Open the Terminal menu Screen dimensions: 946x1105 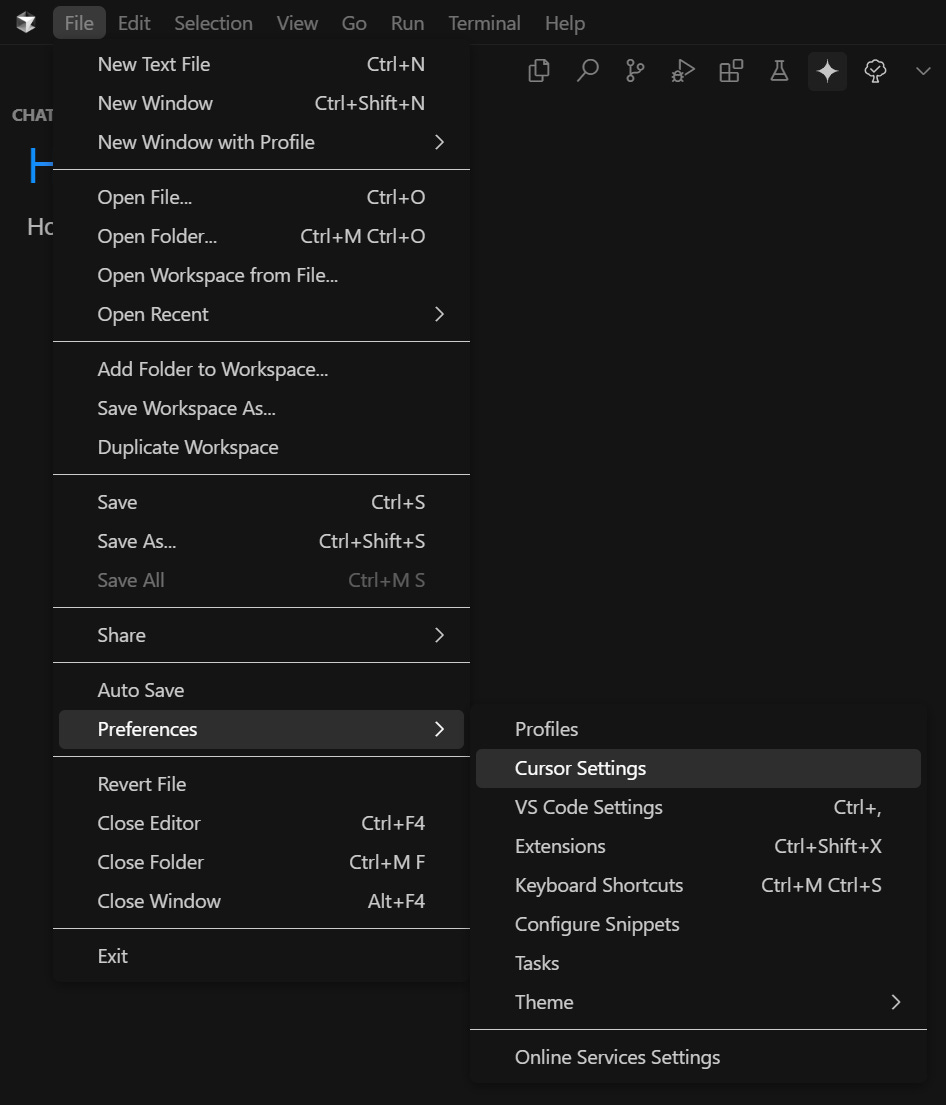[484, 22]
